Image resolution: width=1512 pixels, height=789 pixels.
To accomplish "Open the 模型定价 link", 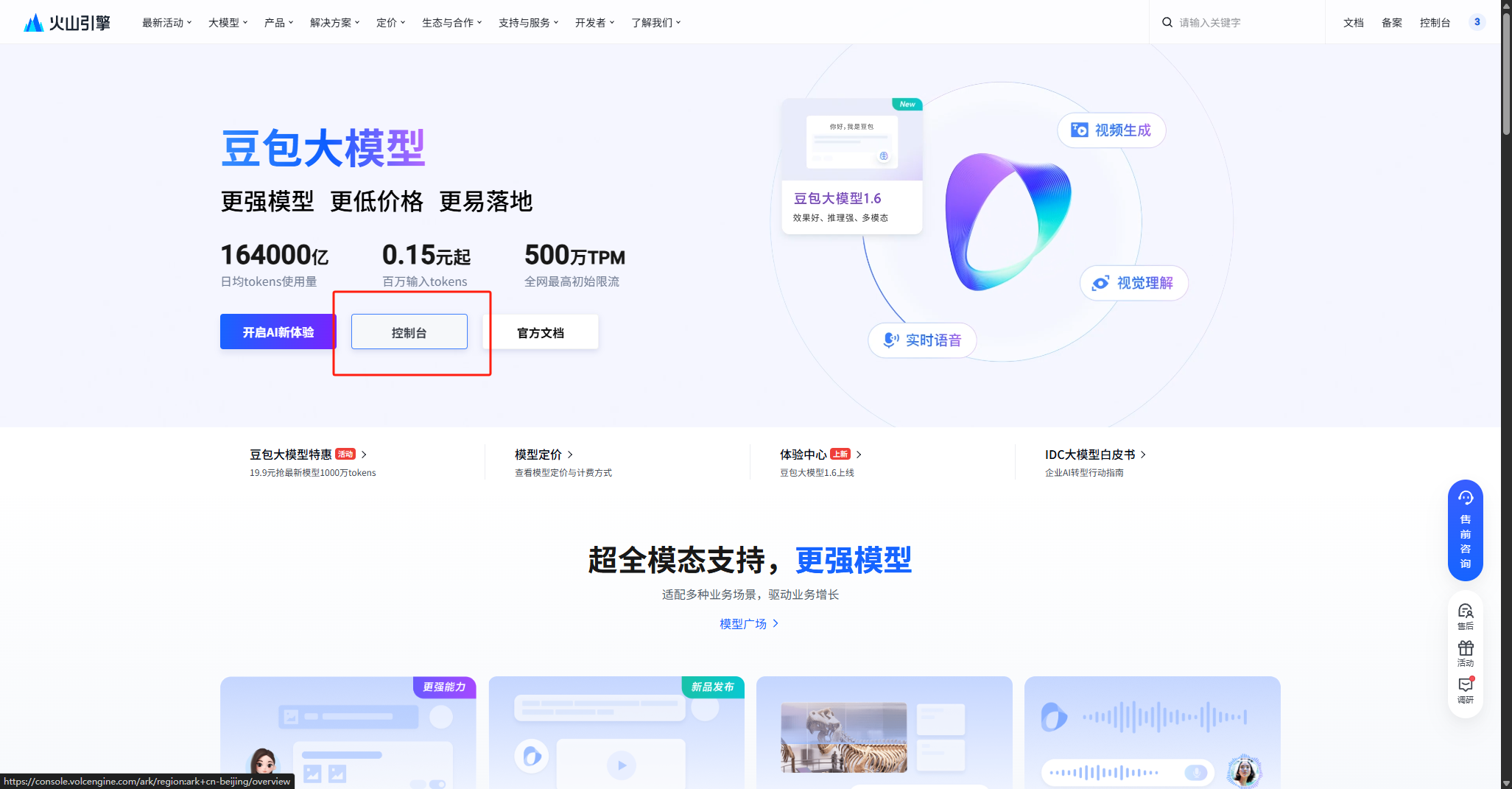I will pyautogui.click(x=538, y=455).
